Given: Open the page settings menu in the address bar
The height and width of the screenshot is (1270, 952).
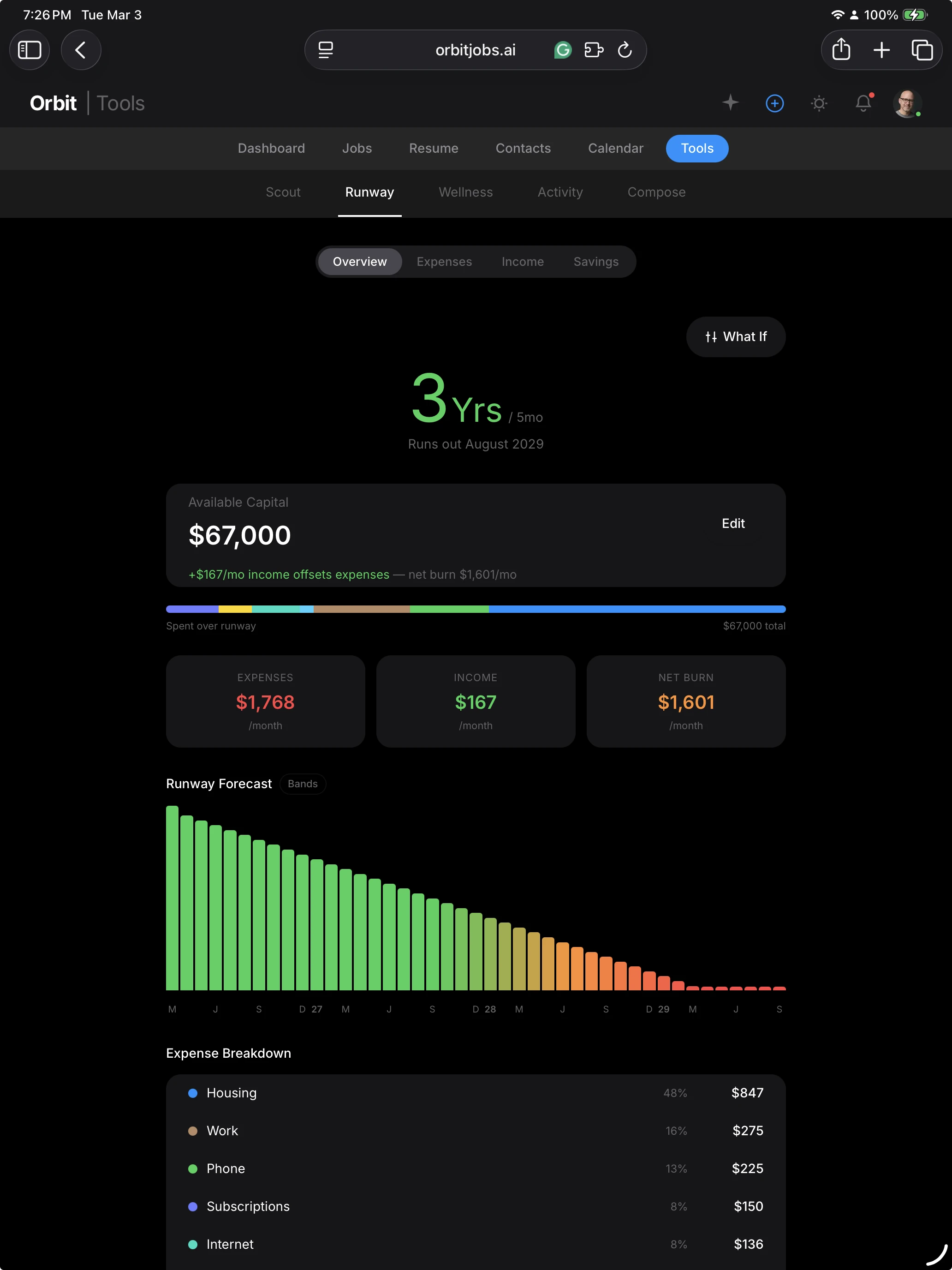Looking at the screenshot, I should click(x=325, y=50).
